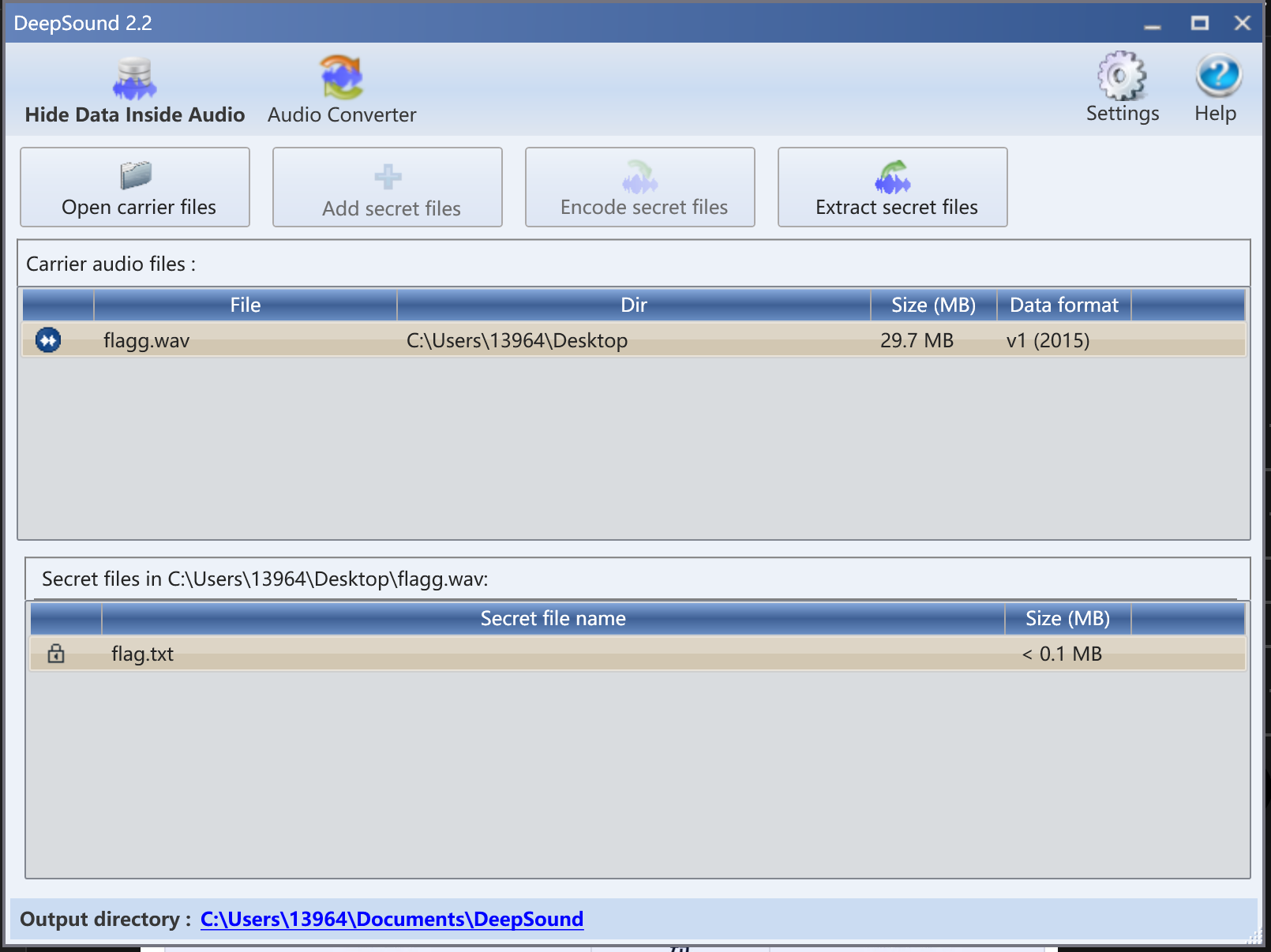Click the audio icon beside flagg.wav
Image resolution: width=1271 pixels, height=952 pixels.
pyautogui.click(x=48, y=340)
